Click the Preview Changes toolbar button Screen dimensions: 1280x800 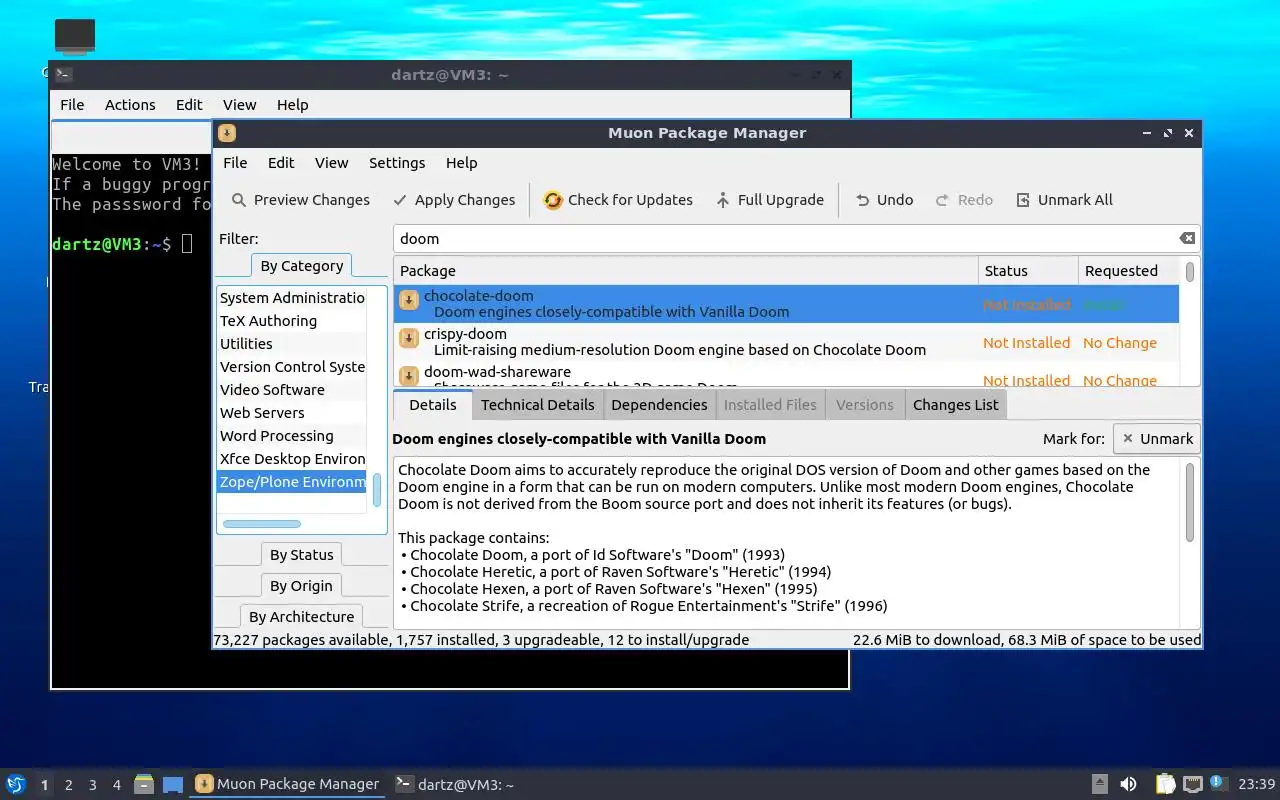pyautogui.click(x=301, y=200)
